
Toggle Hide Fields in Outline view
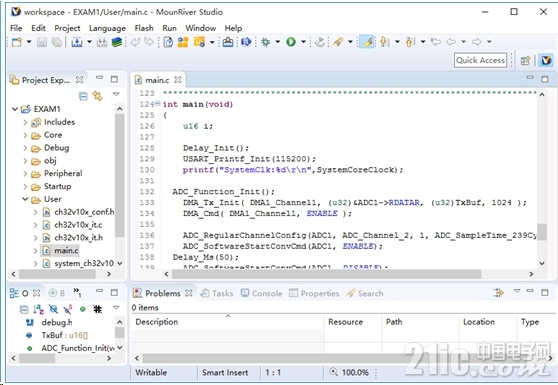point(53,309)
